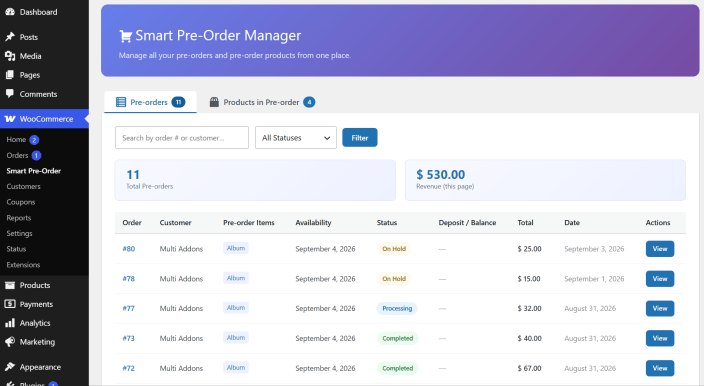Open the Extensions submenu item

[23, 265]
